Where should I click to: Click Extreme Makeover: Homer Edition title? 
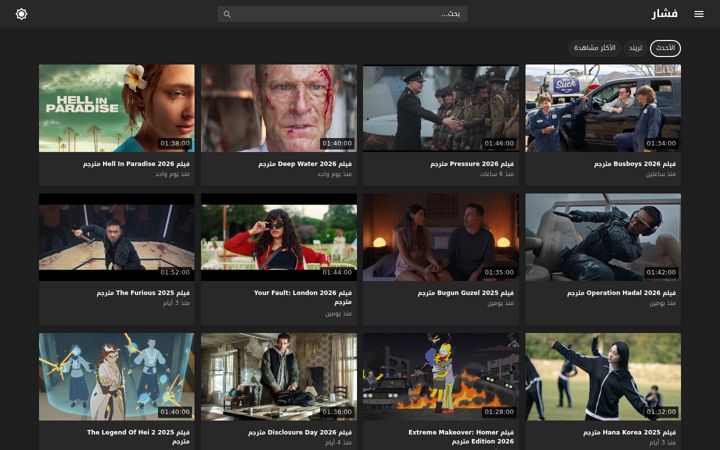click(x=461, y=437)
